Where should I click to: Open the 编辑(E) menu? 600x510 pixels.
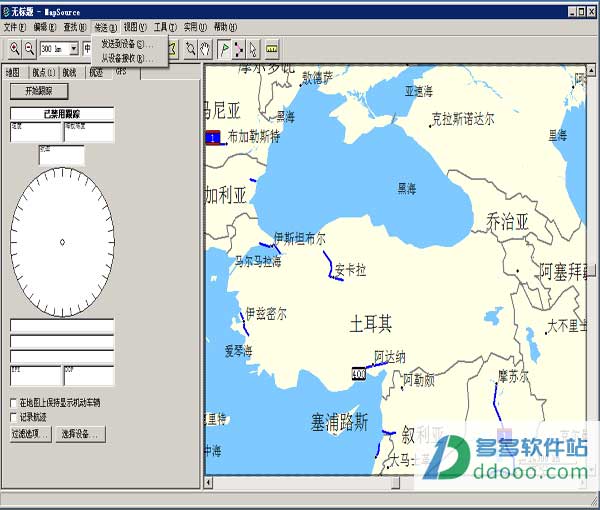(x=44, y=27)
